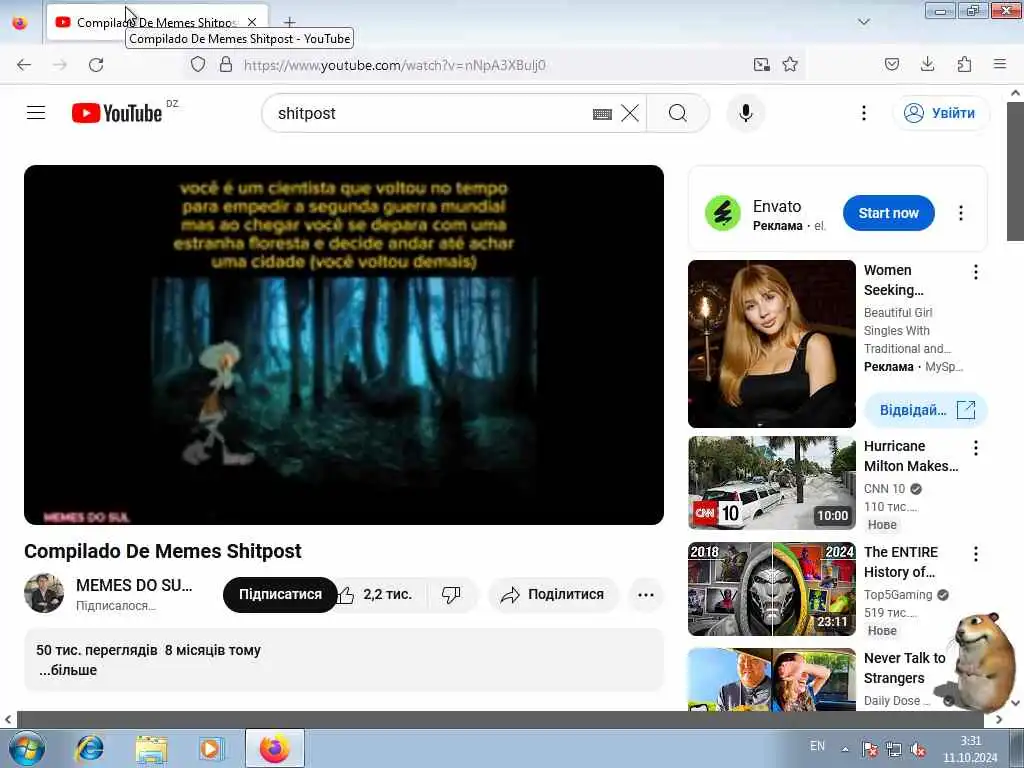Share the video via Поділитися

(552, 594)
